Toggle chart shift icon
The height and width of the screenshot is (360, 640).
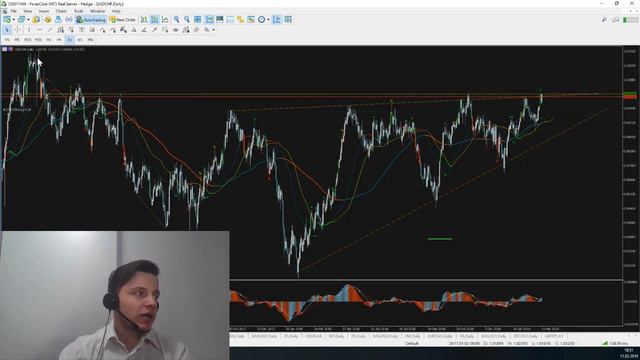220,20
